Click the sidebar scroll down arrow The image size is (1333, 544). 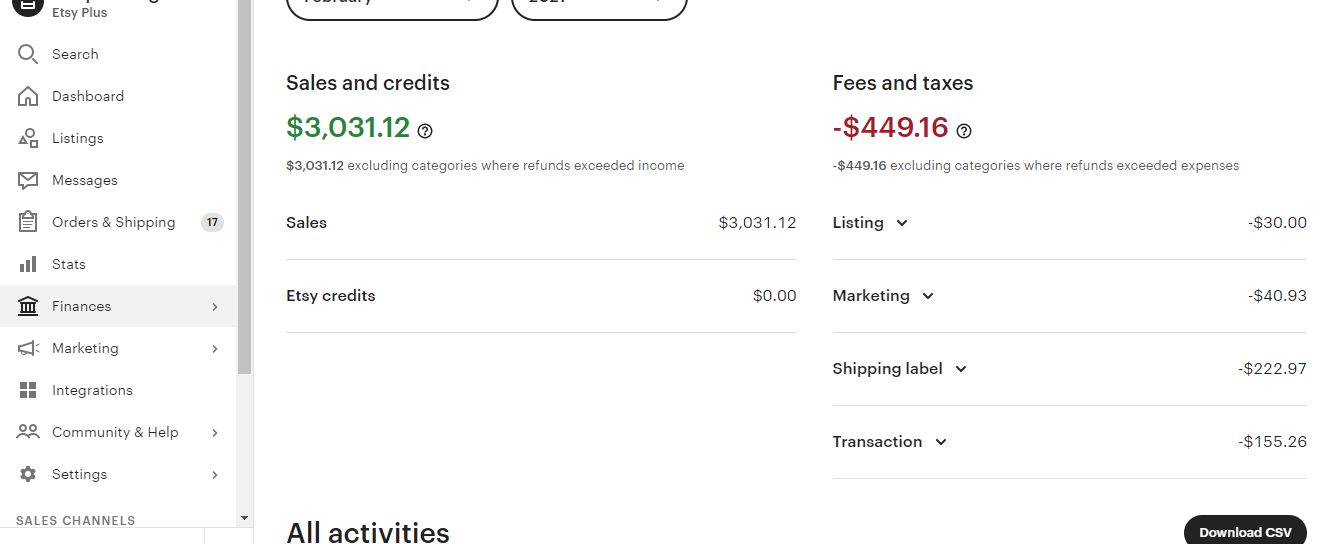[245, 518]
